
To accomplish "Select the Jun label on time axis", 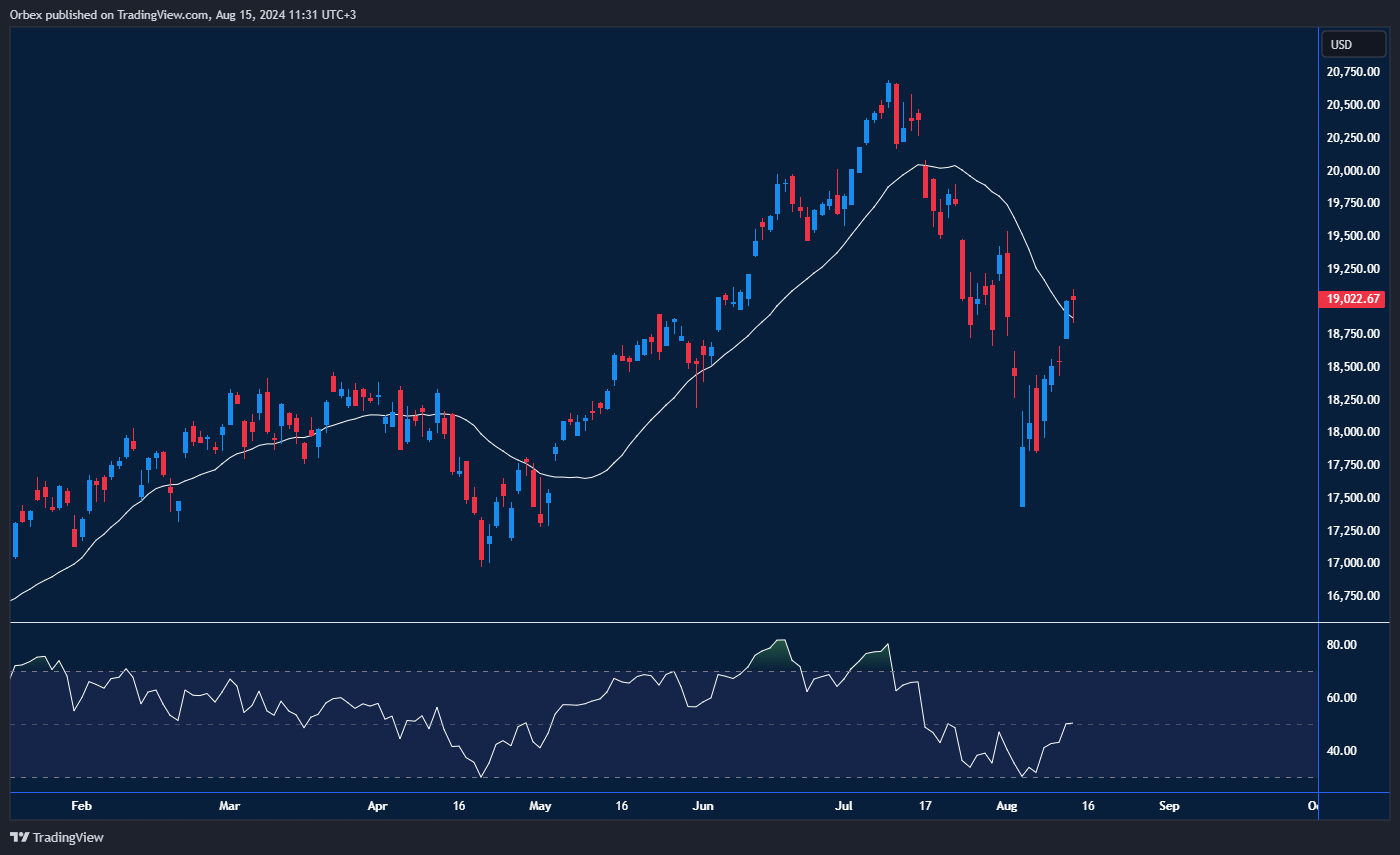I will tap(703, 805).
